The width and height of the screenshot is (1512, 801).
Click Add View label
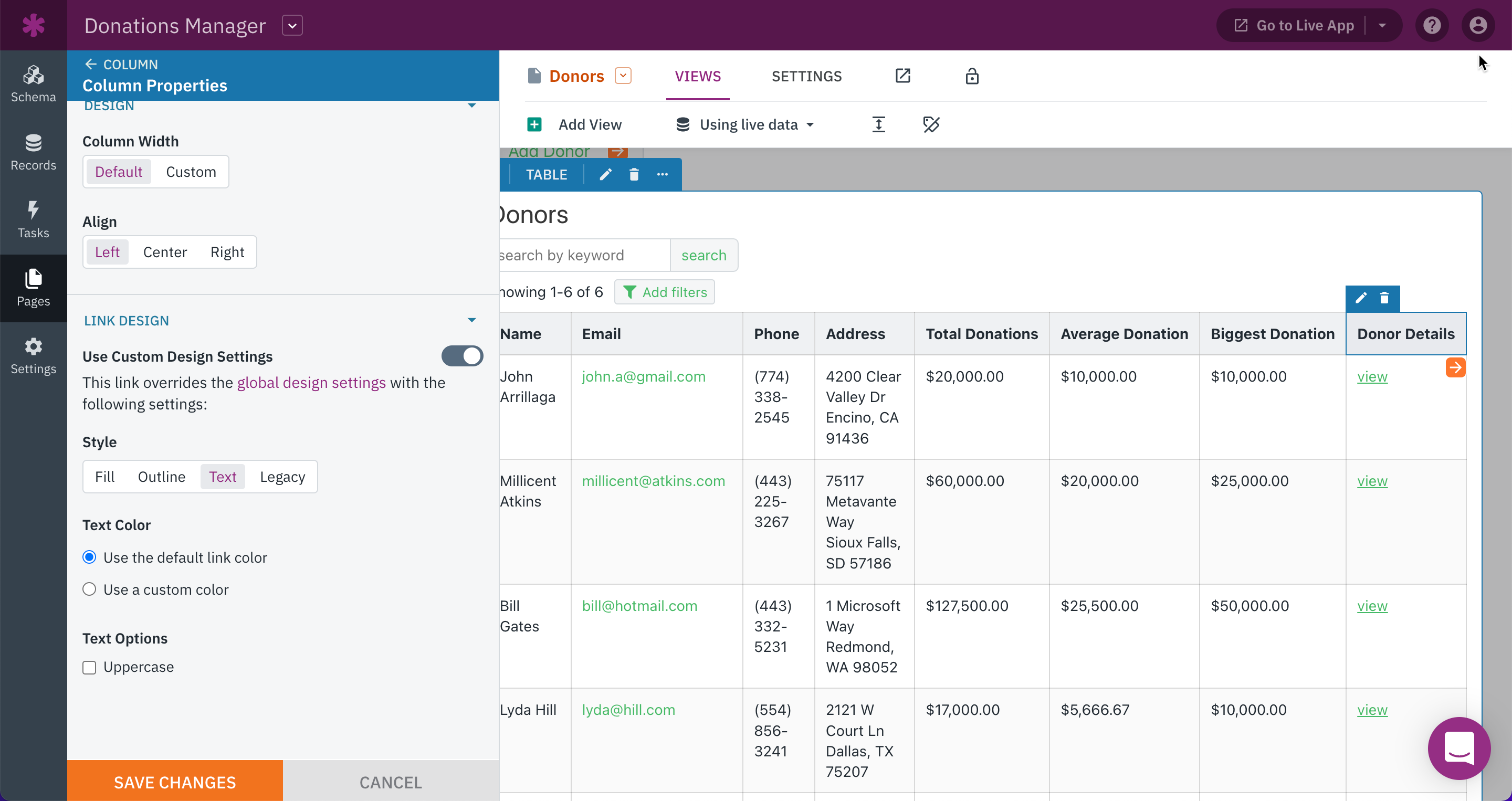pos(590,124)
